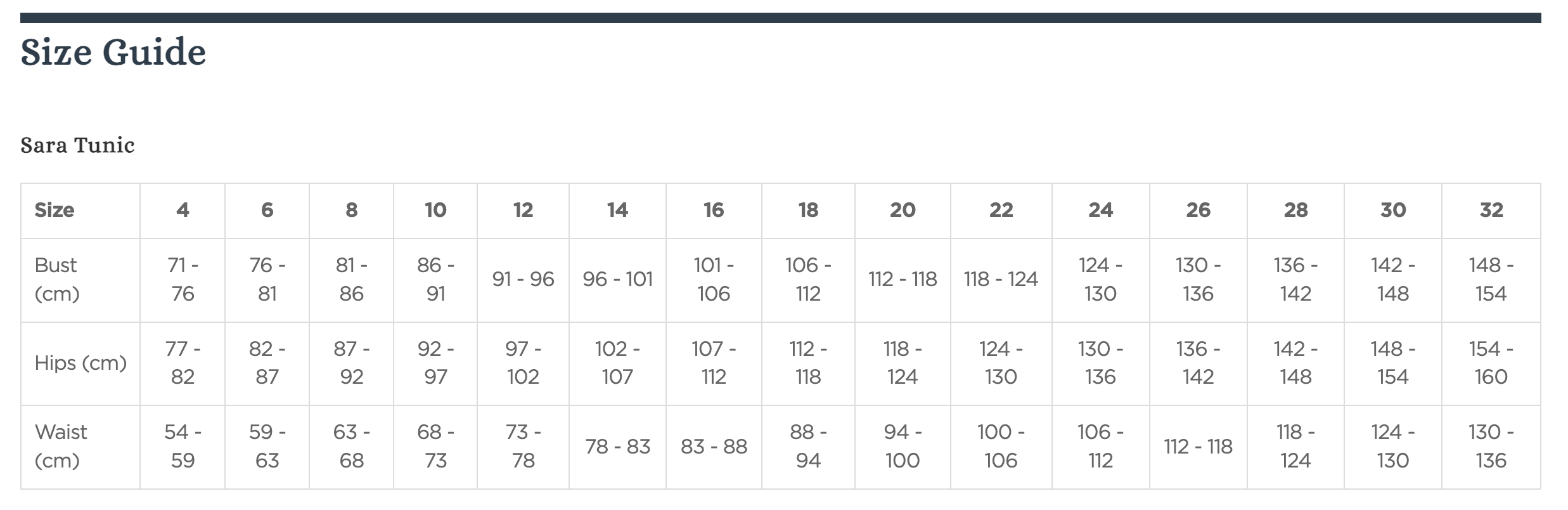Image resolution: width=1568 pixels, height=510 pixels.
Task: Select the size 4 column header
Action: point(183,210)
